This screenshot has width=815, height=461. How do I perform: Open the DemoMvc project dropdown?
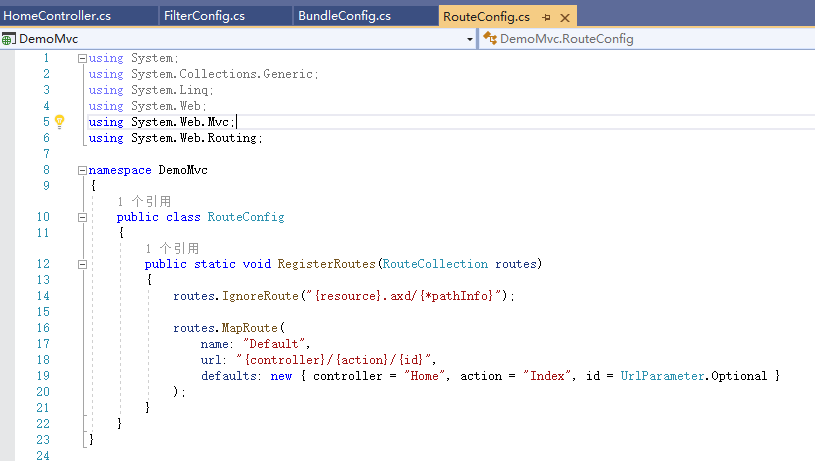470,39
